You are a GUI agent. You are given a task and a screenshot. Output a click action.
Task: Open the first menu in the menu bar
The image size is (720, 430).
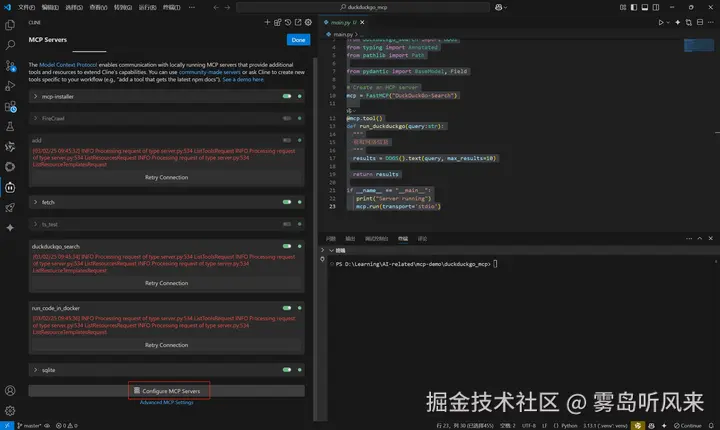coord(26,7)
